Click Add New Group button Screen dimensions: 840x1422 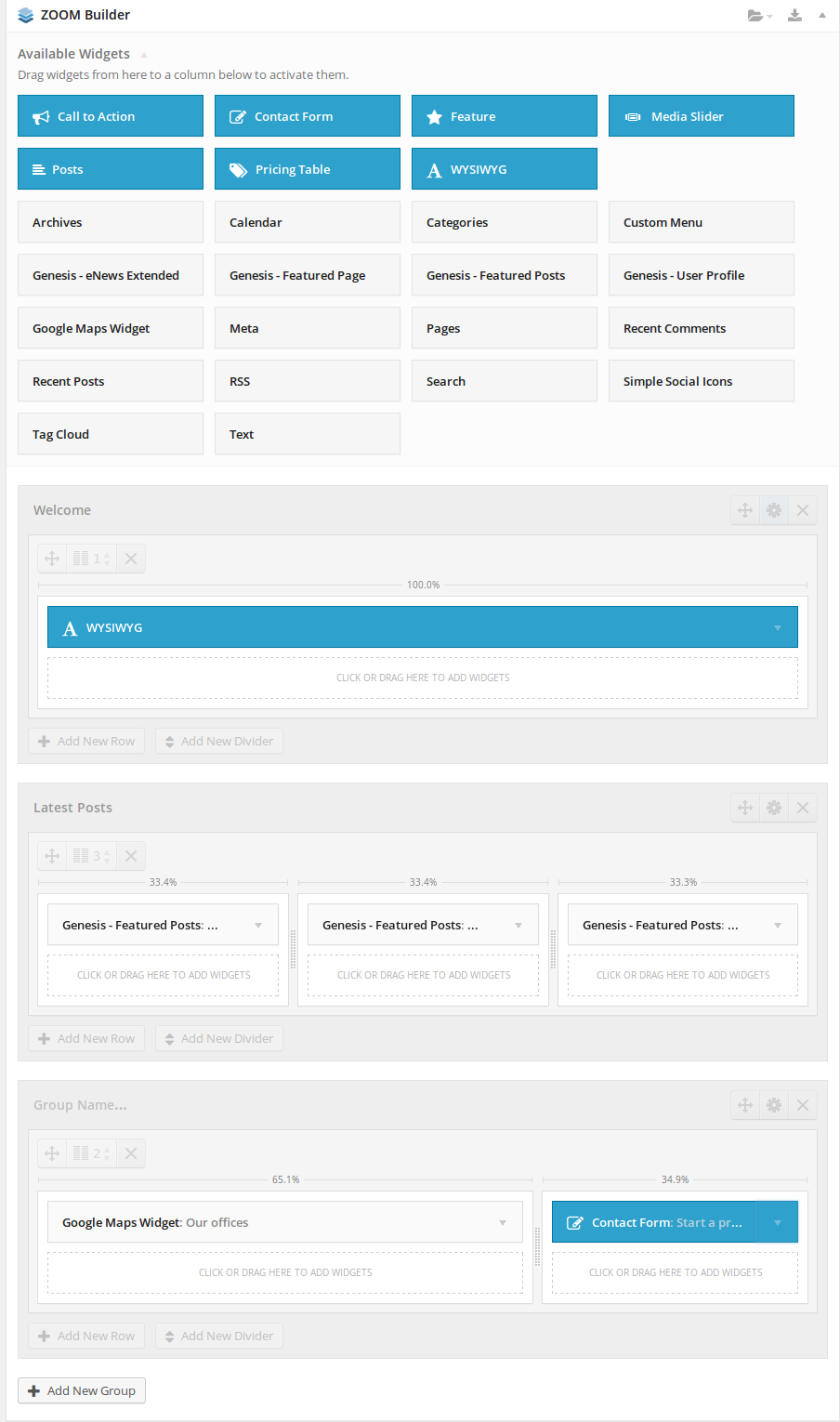tap(82, 1390)
